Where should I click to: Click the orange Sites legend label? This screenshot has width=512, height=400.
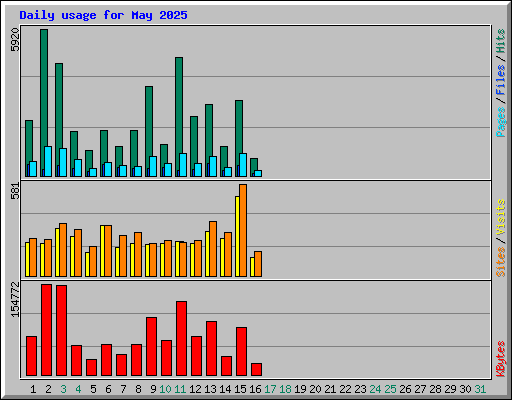tap(501, 262)
